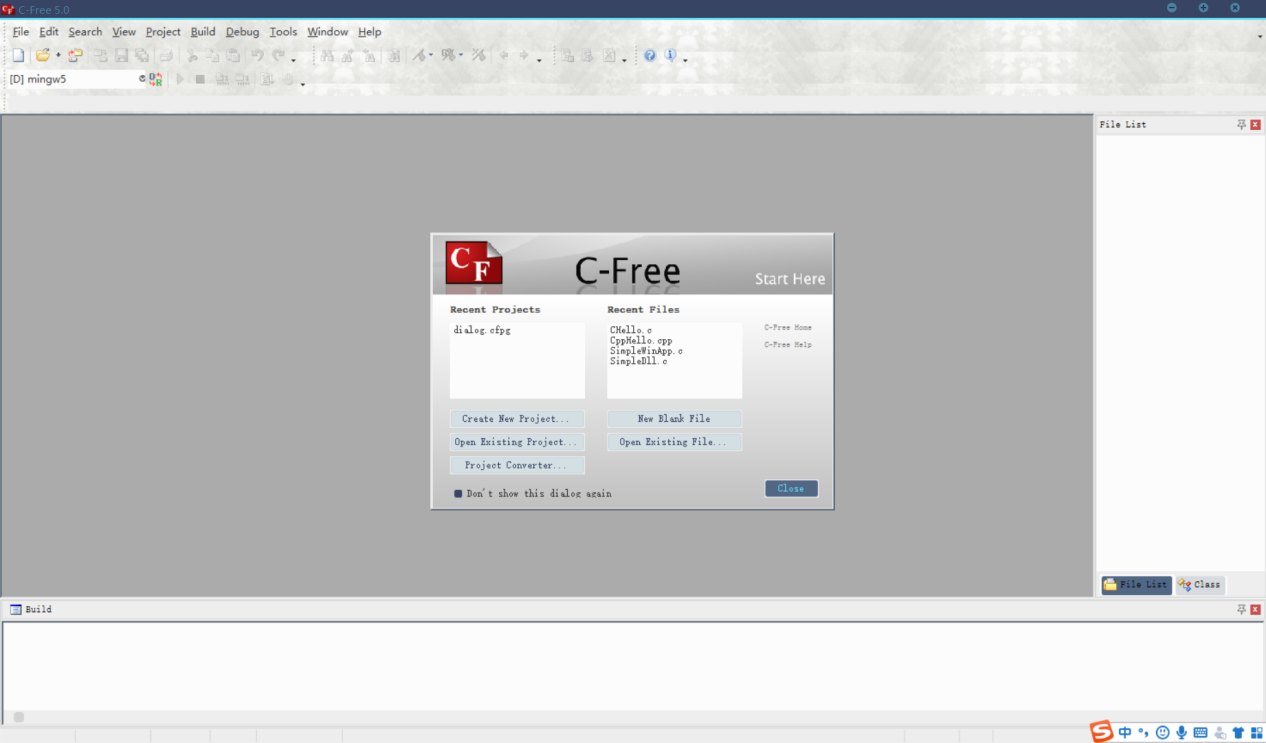
Task: Open the Build menu
Action: click(x=203, y=32)
